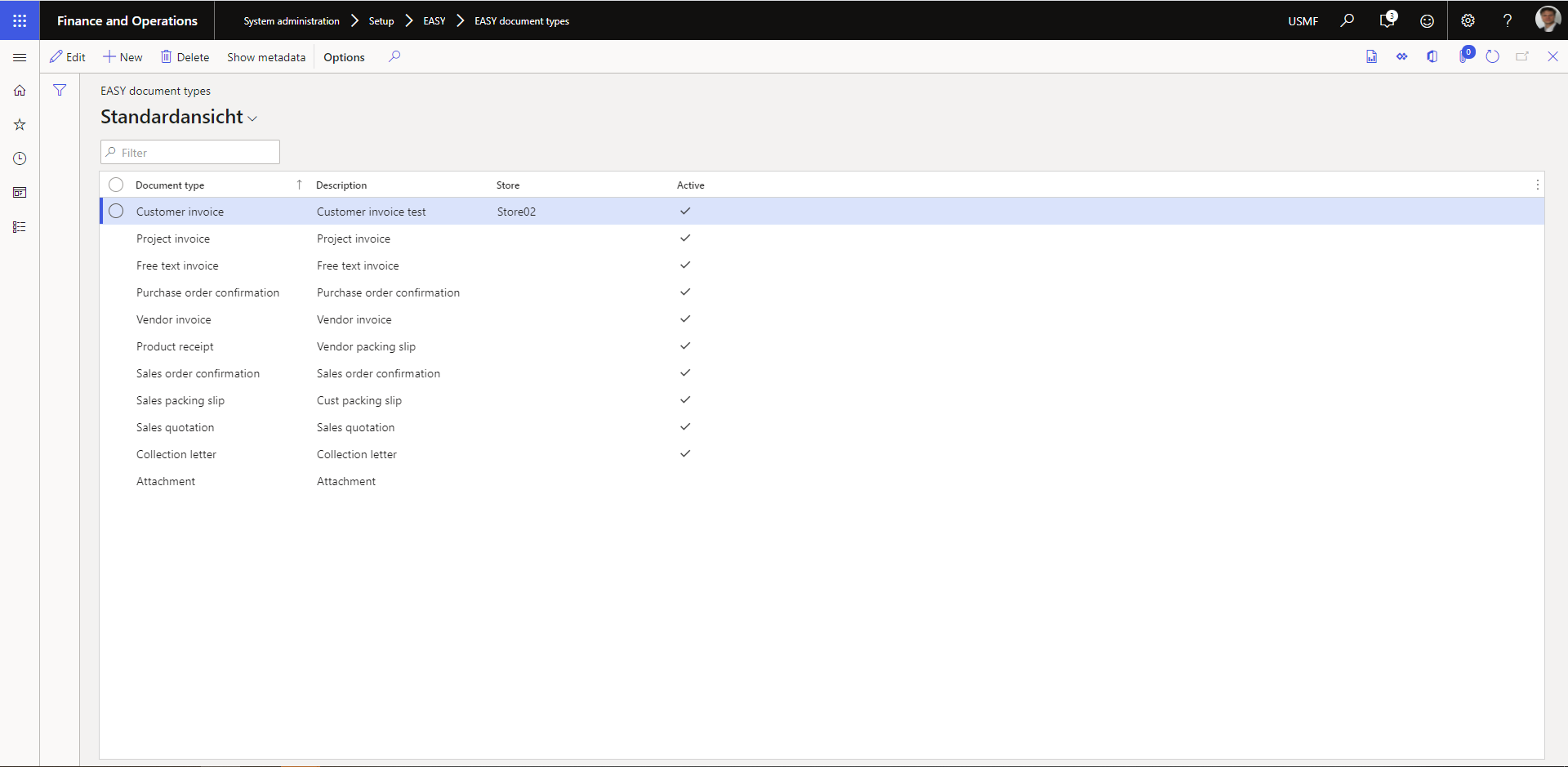This screenshot has width=1568, height=767.
Task: Expand System administration breadcrumb
Action: (292, 21)
